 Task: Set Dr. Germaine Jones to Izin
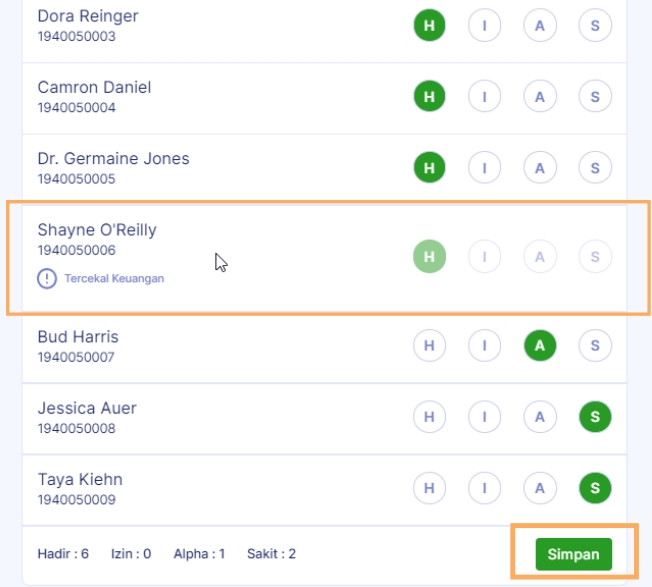(485, 168)
